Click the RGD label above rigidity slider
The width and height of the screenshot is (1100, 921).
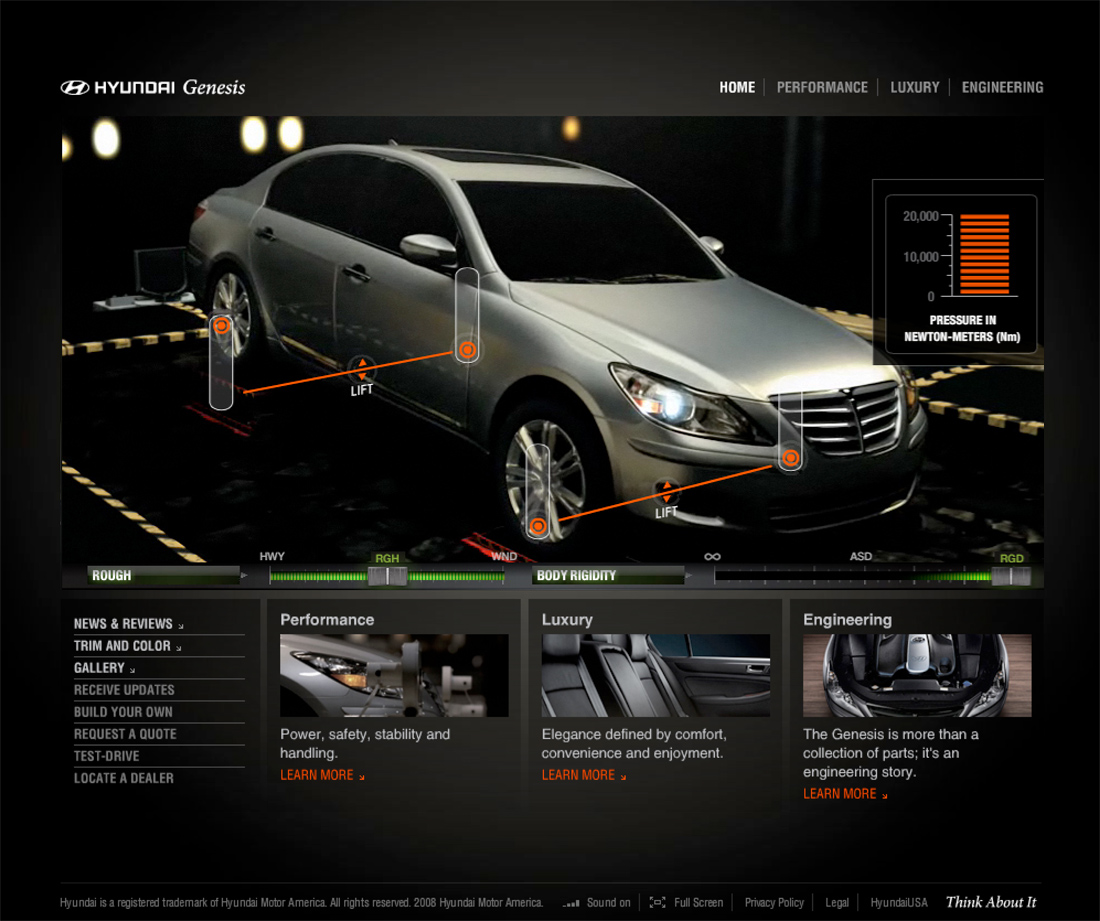pyautogui.click(x=1012, y=558)
